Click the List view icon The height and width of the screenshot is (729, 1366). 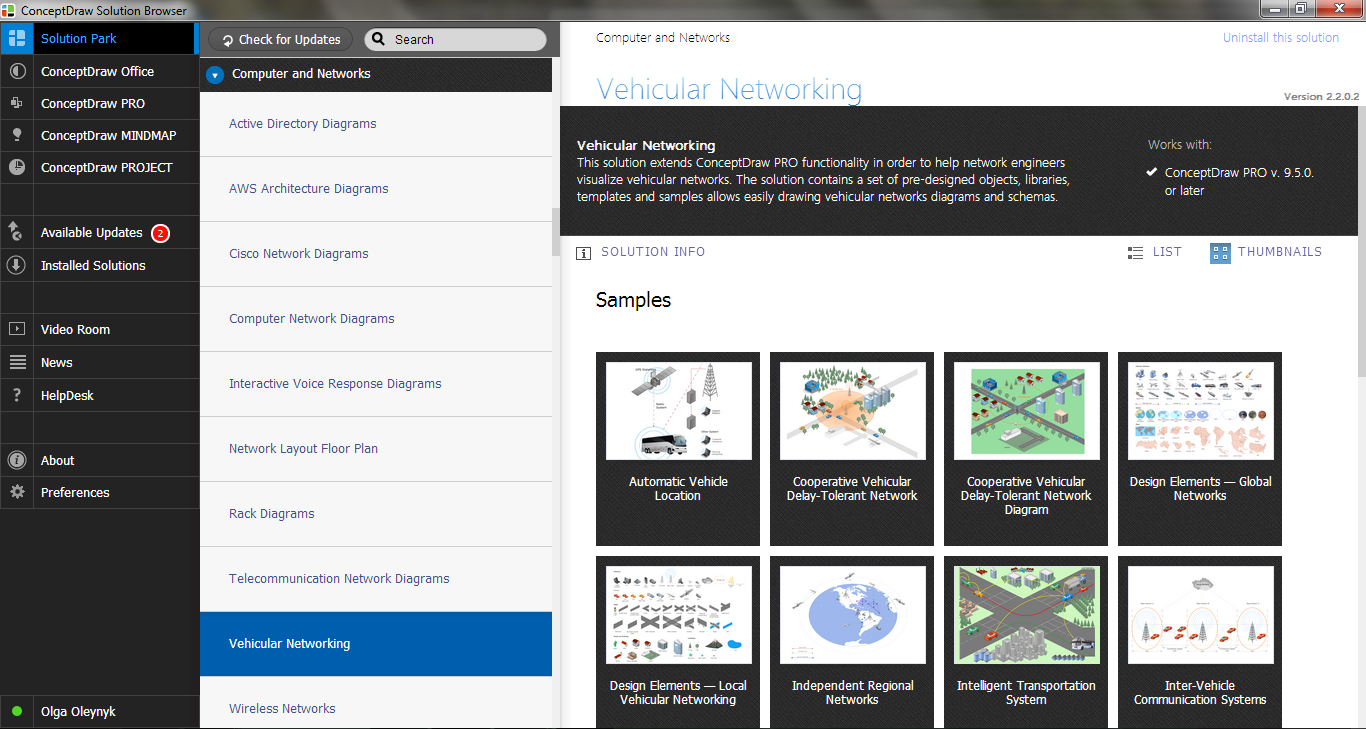1135,253
